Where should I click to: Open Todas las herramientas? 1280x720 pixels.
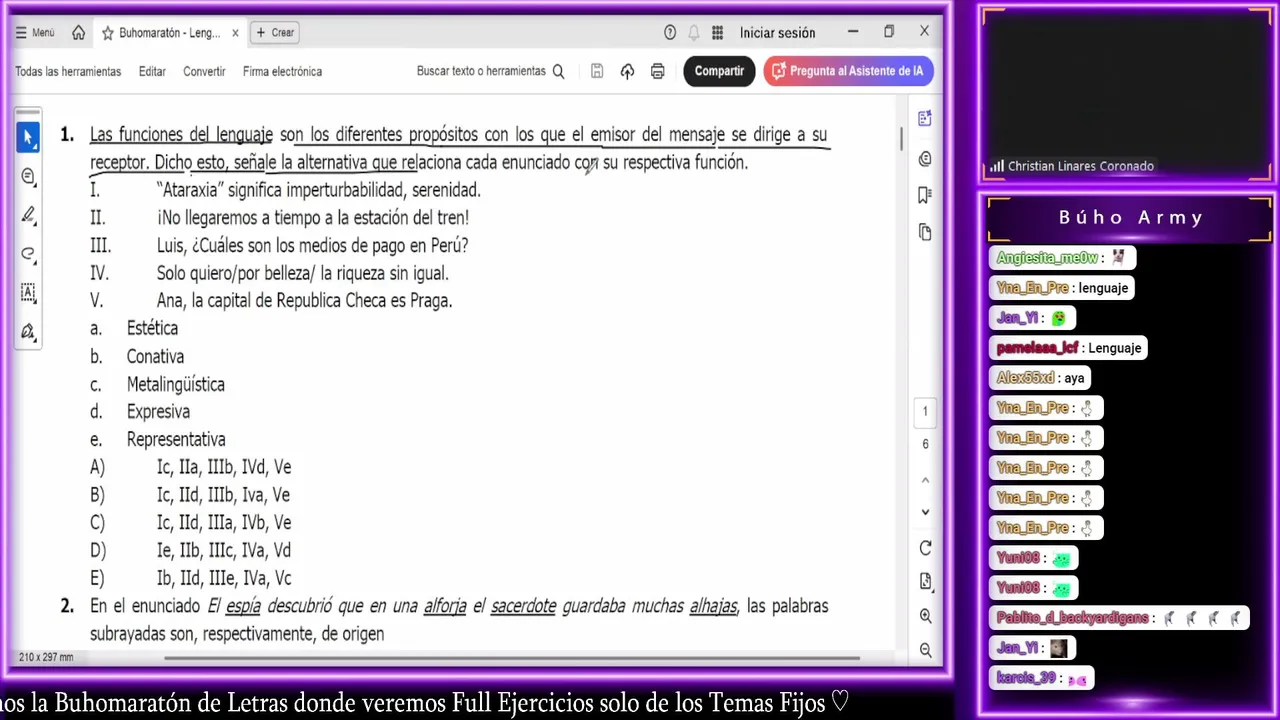point(68,71)
